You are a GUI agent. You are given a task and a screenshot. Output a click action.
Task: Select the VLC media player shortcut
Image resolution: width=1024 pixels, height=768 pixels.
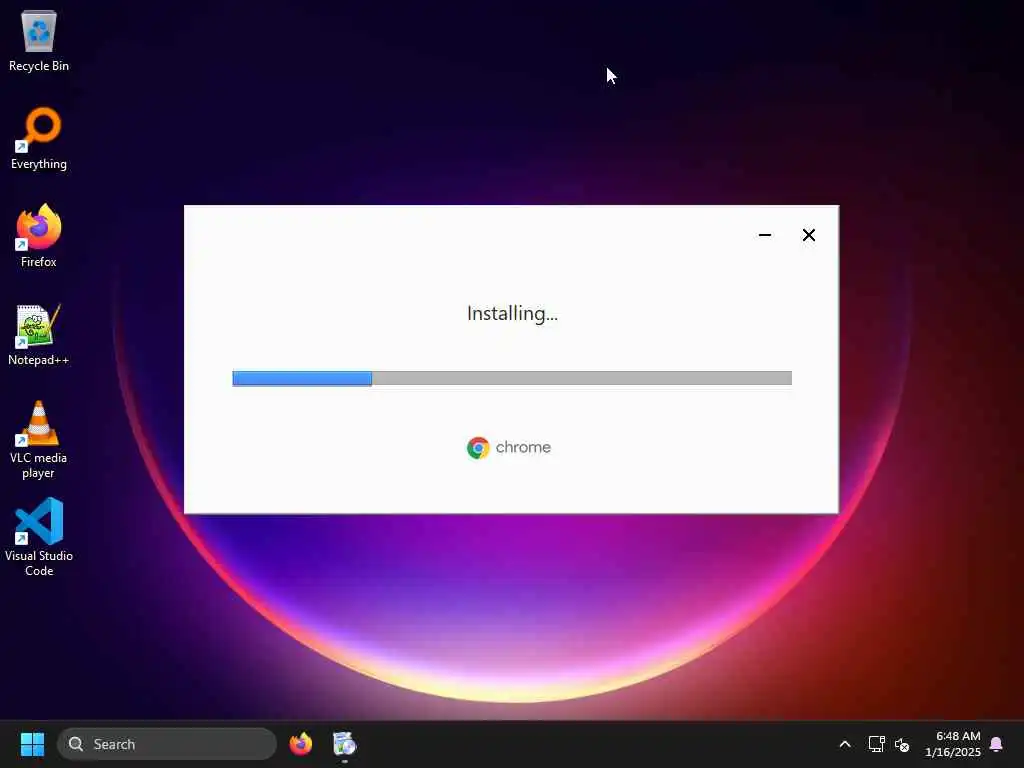pos(39,440)
